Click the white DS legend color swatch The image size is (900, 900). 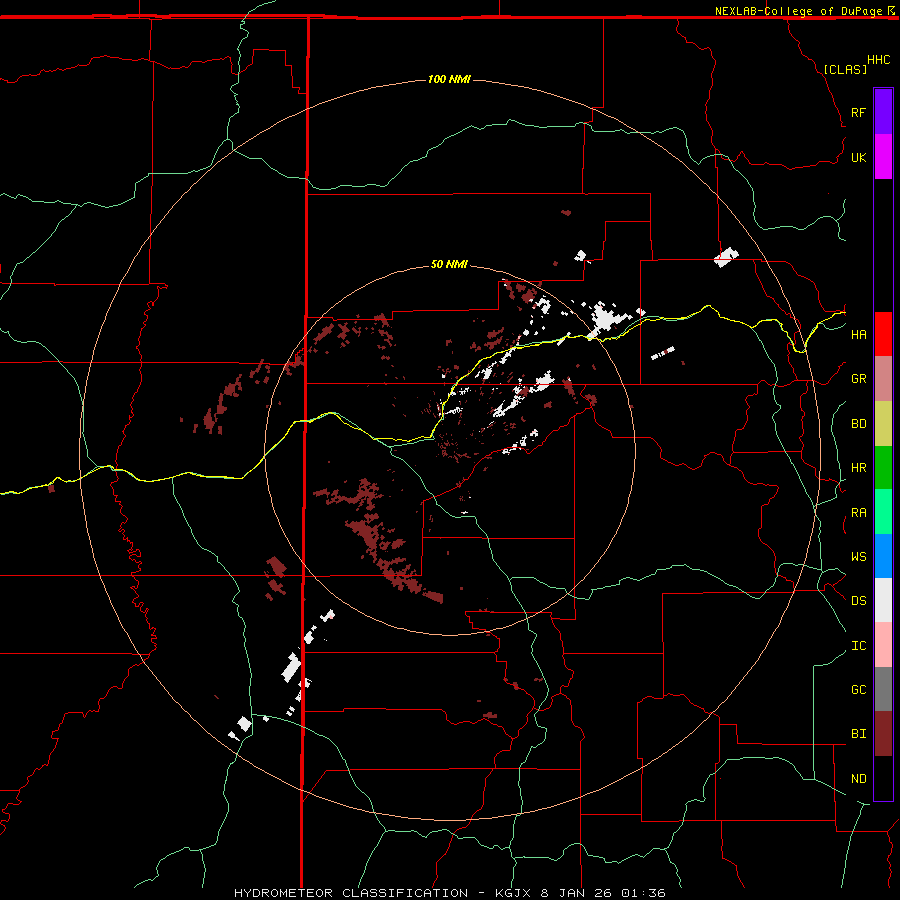click(883, 600)
